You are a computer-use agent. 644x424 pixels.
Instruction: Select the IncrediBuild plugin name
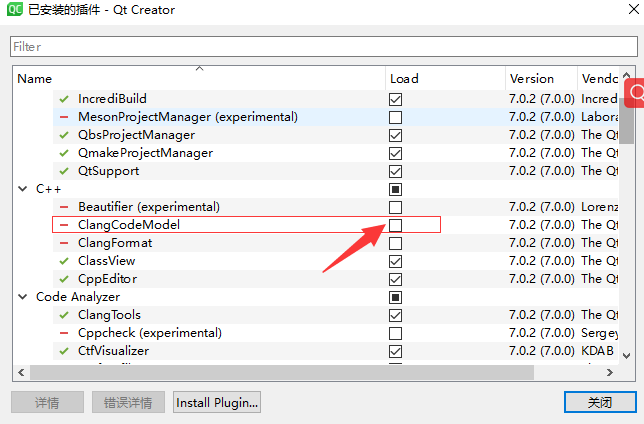pos(112,99)
